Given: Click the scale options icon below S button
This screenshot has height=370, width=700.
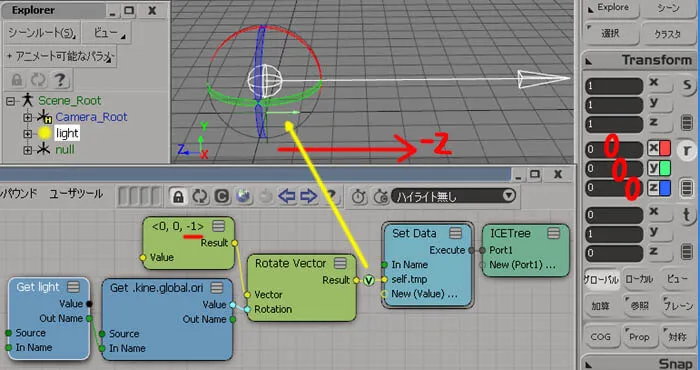Looking at the screenshot, I should tap(687, 123).
